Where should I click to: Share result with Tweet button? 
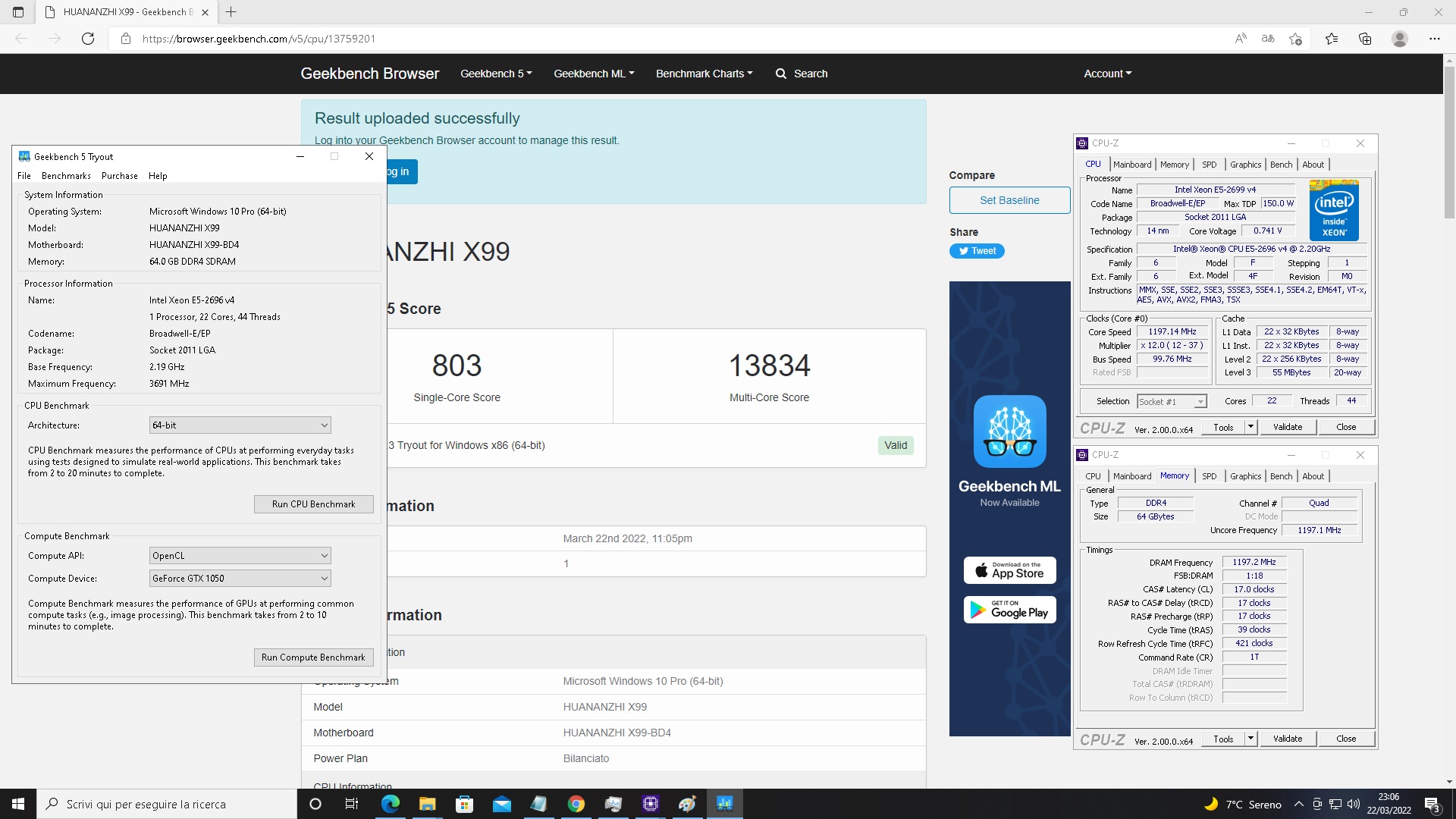point(977,251)
